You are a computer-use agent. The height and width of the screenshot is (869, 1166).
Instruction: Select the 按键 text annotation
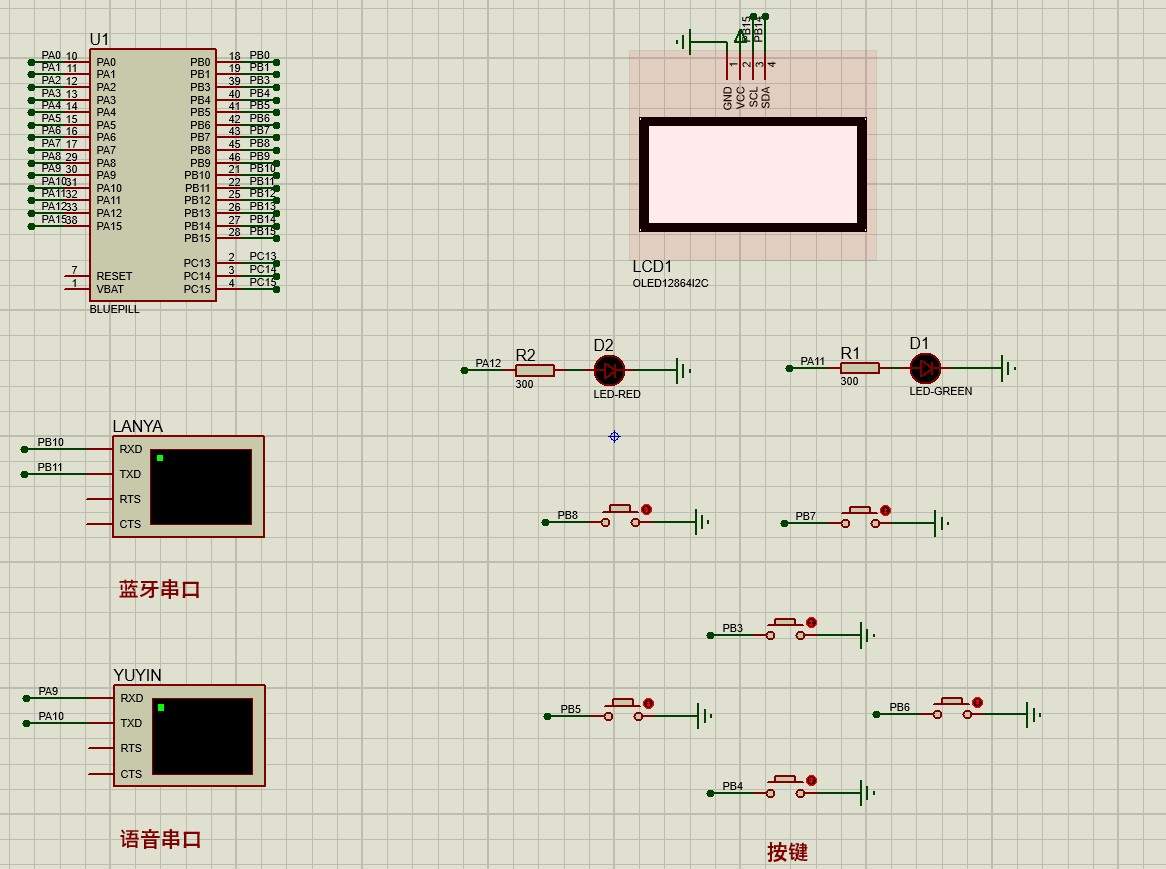(787, 852)
